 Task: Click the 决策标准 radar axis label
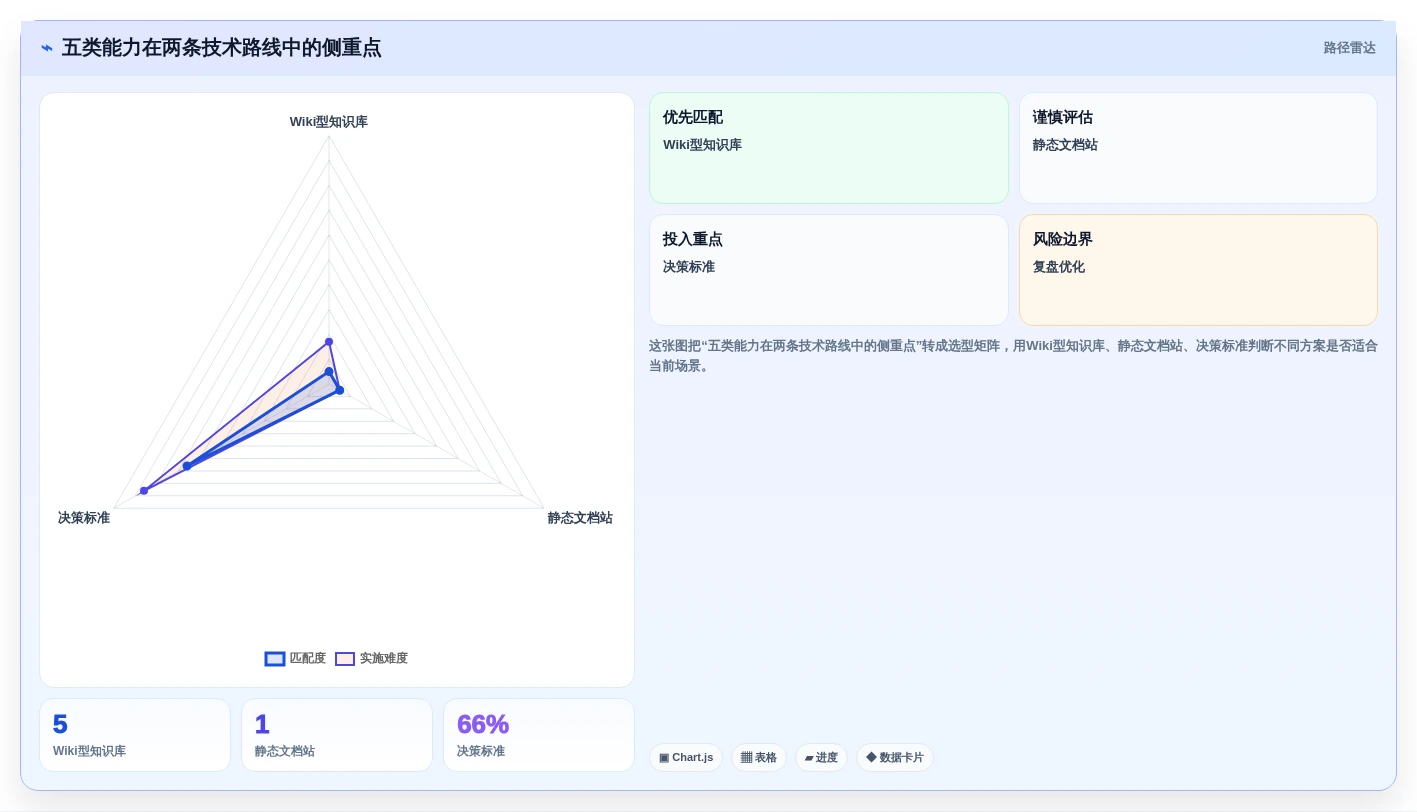point(84,518)
